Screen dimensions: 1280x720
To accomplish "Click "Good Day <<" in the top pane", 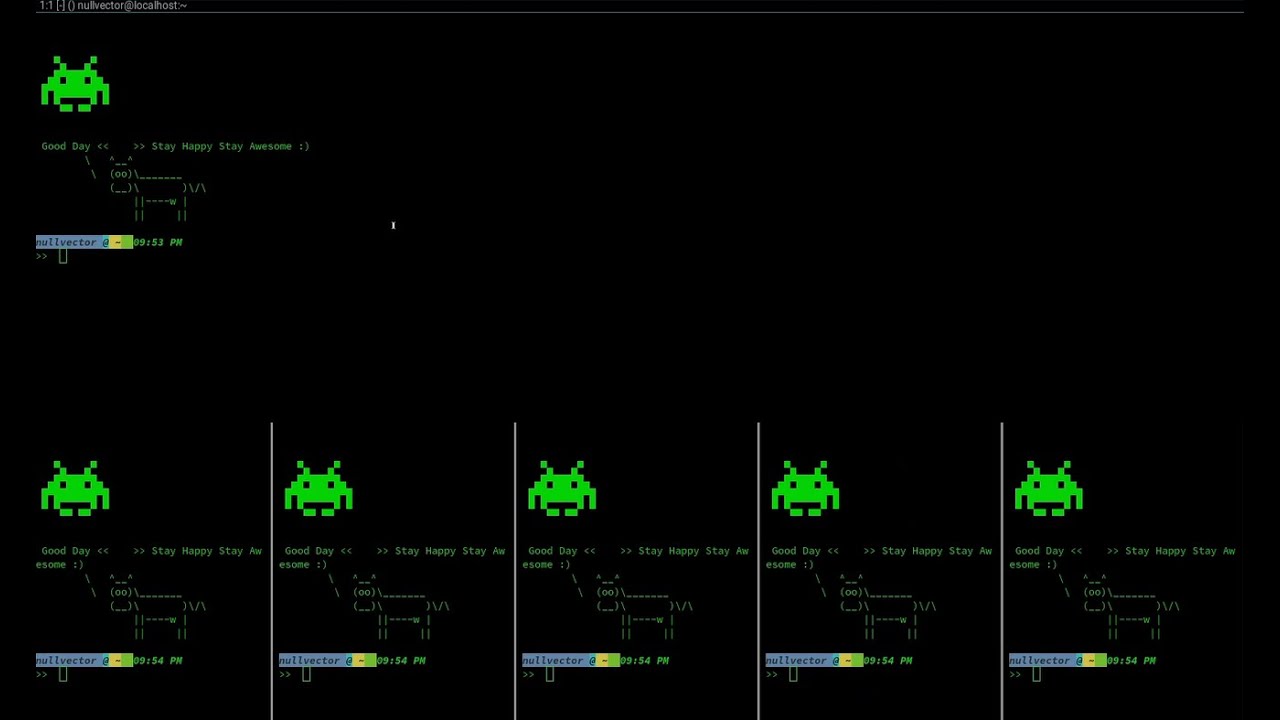I will [x=75, y=146].
